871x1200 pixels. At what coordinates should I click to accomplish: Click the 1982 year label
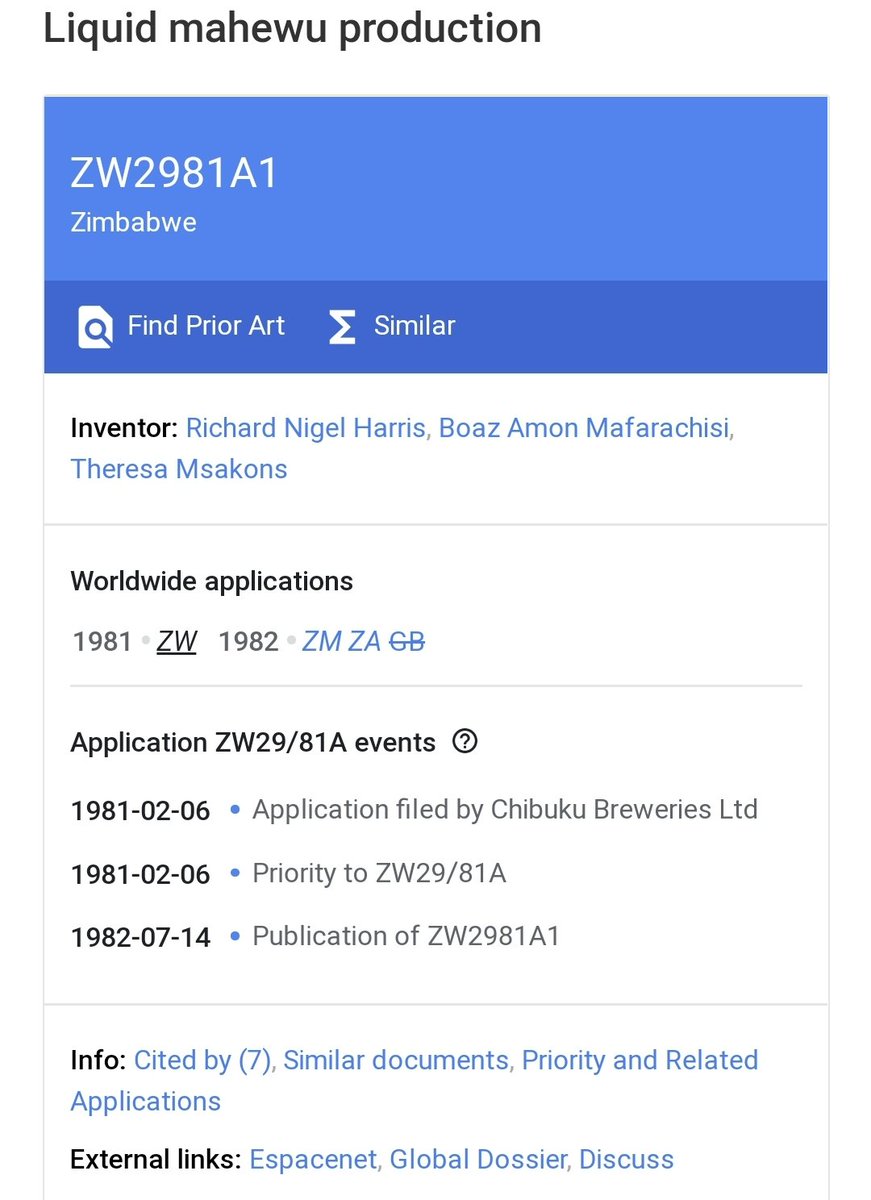click(248, 641)
